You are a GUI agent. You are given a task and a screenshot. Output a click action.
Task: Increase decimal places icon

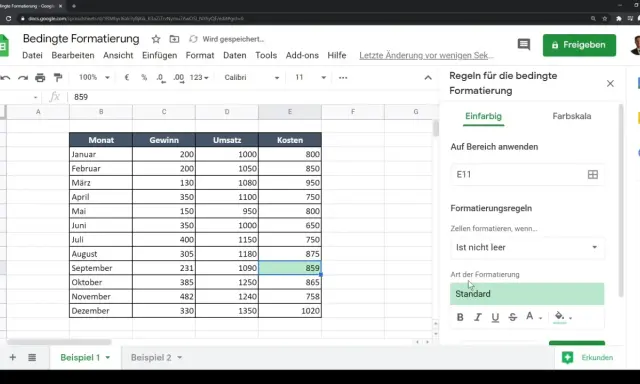click(178, 78)
